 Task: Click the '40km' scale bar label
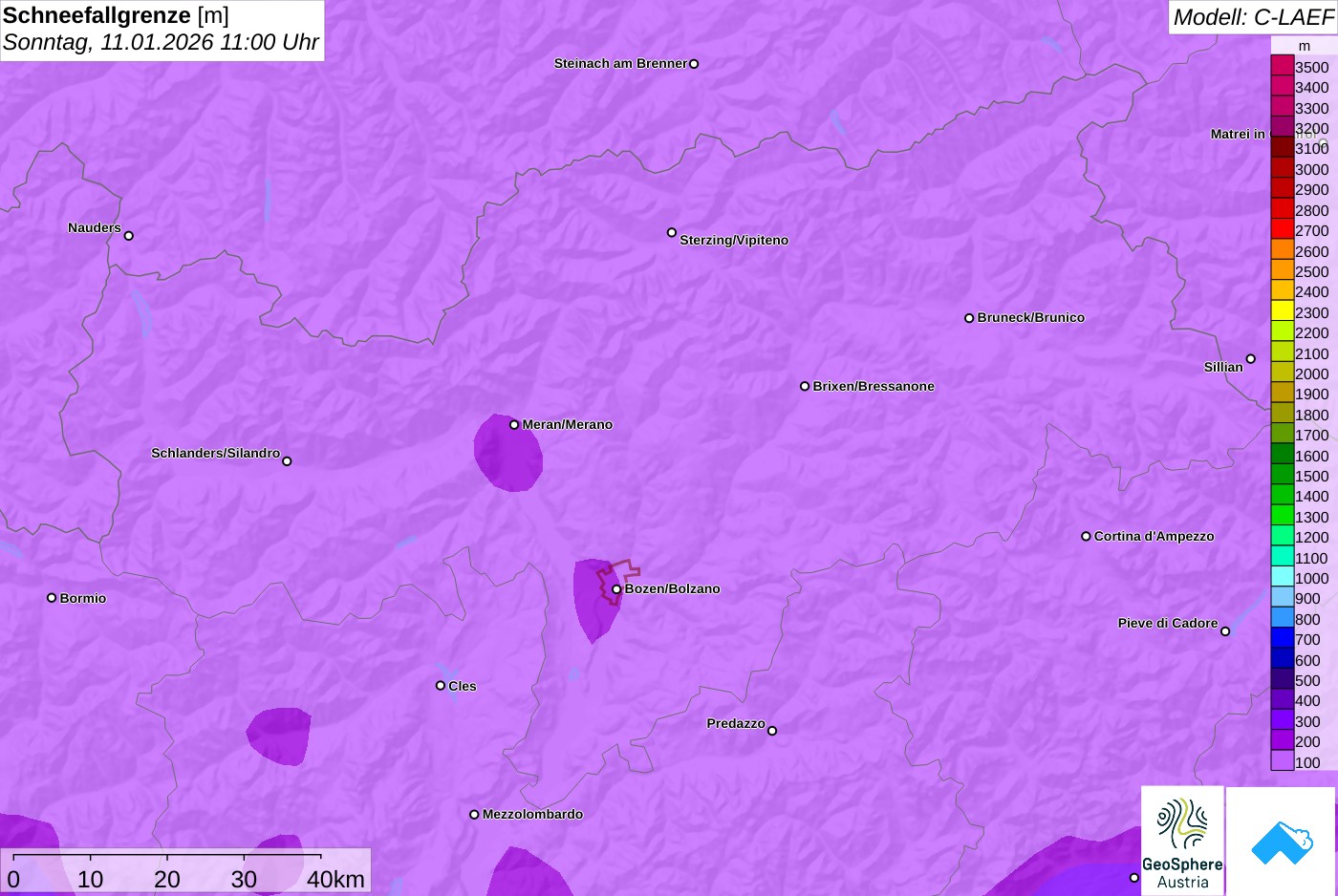335,880
